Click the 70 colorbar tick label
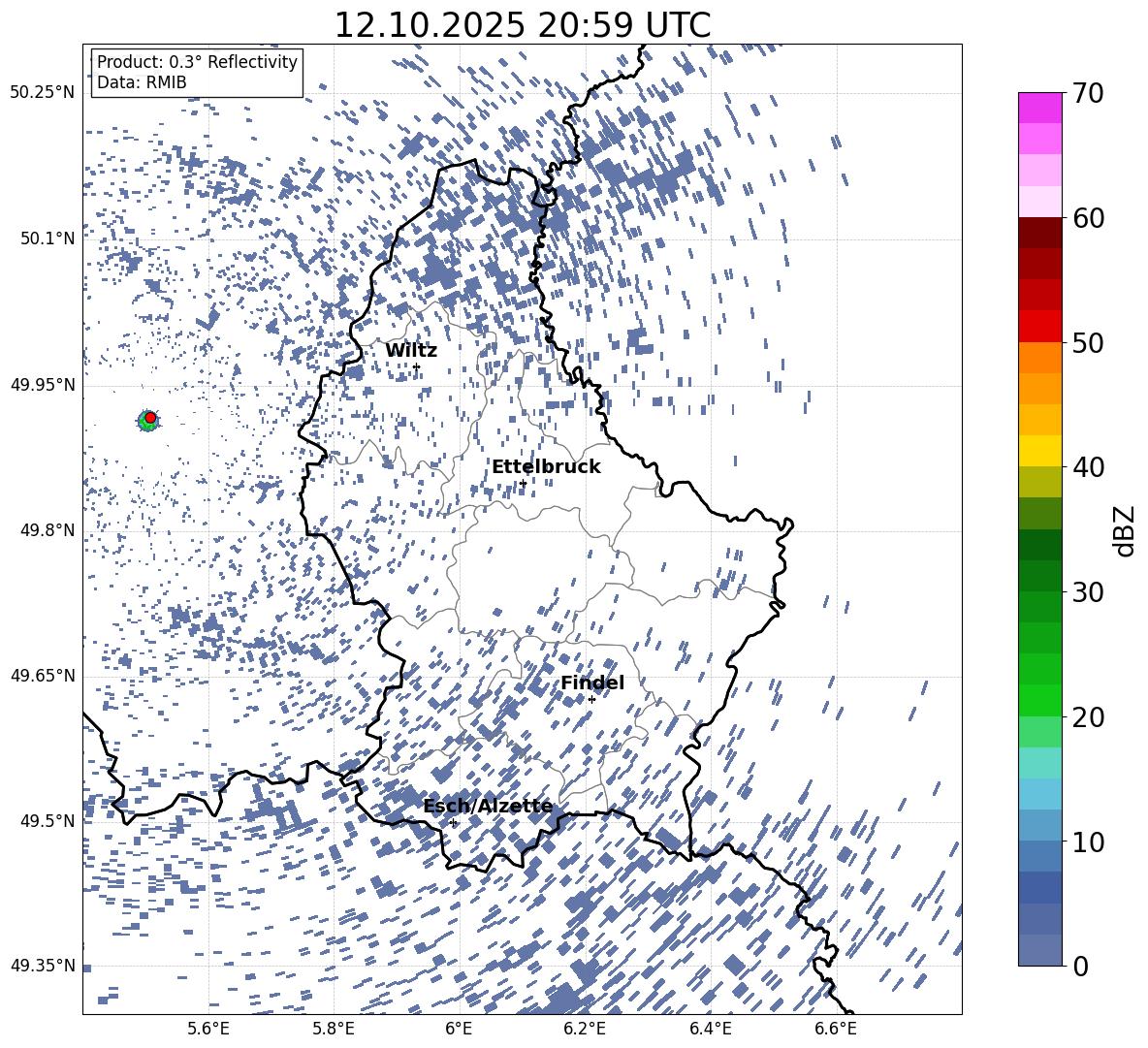Image resolution: width=1148 pixels, height=1048 pixels. coord(1088,93)
